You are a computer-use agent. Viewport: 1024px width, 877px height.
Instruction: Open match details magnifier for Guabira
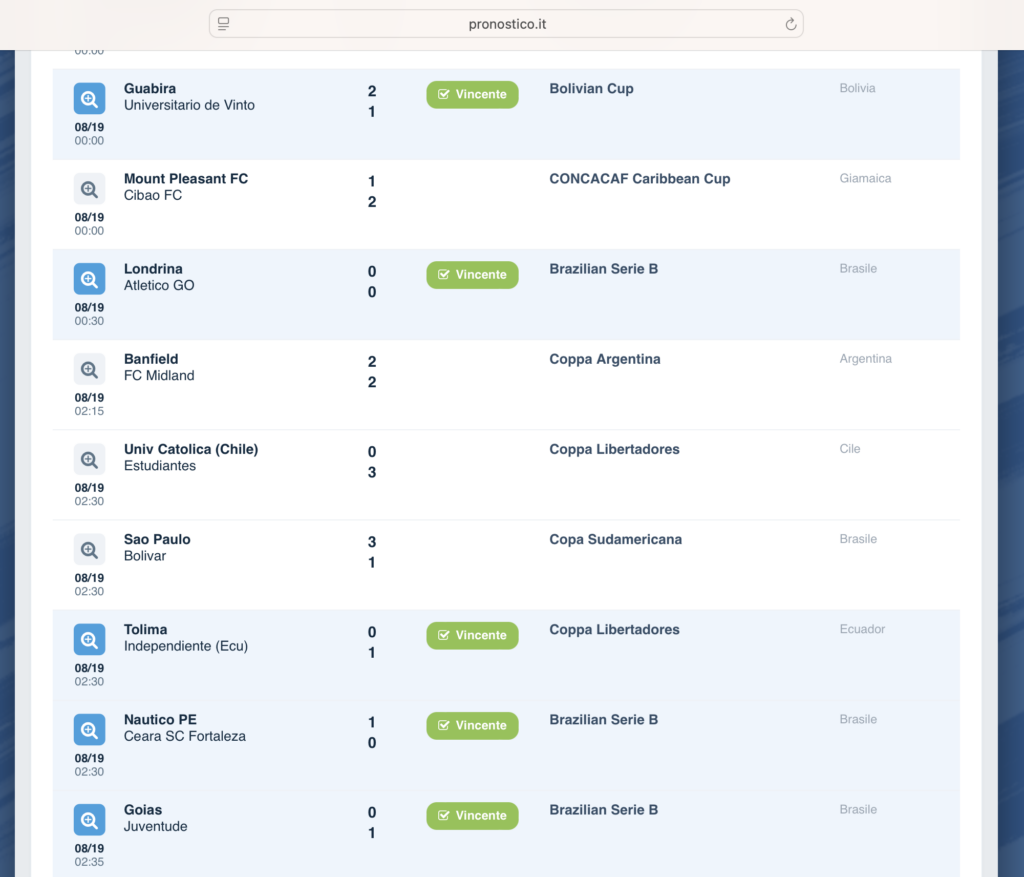point(89,99)
